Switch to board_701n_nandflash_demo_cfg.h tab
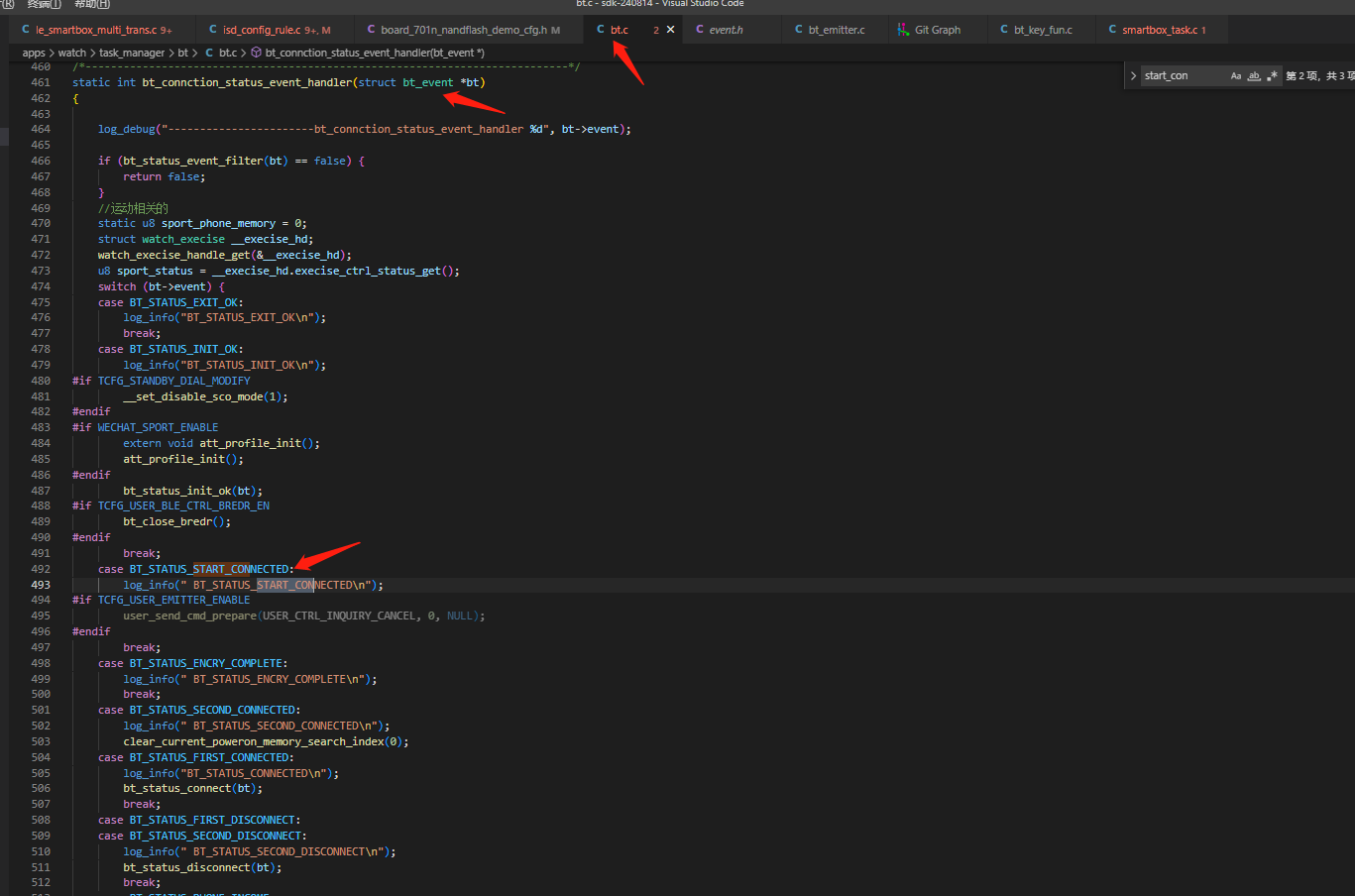1355x896 pixels. (463, 30)
